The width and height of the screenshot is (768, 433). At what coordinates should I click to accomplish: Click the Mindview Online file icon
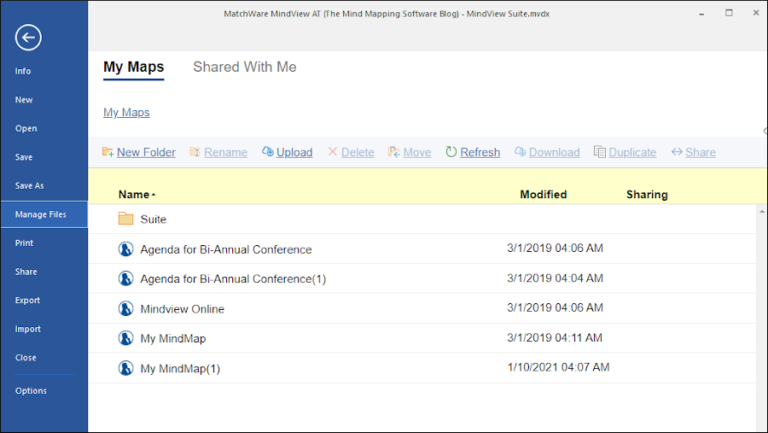(x=126, y=309)
